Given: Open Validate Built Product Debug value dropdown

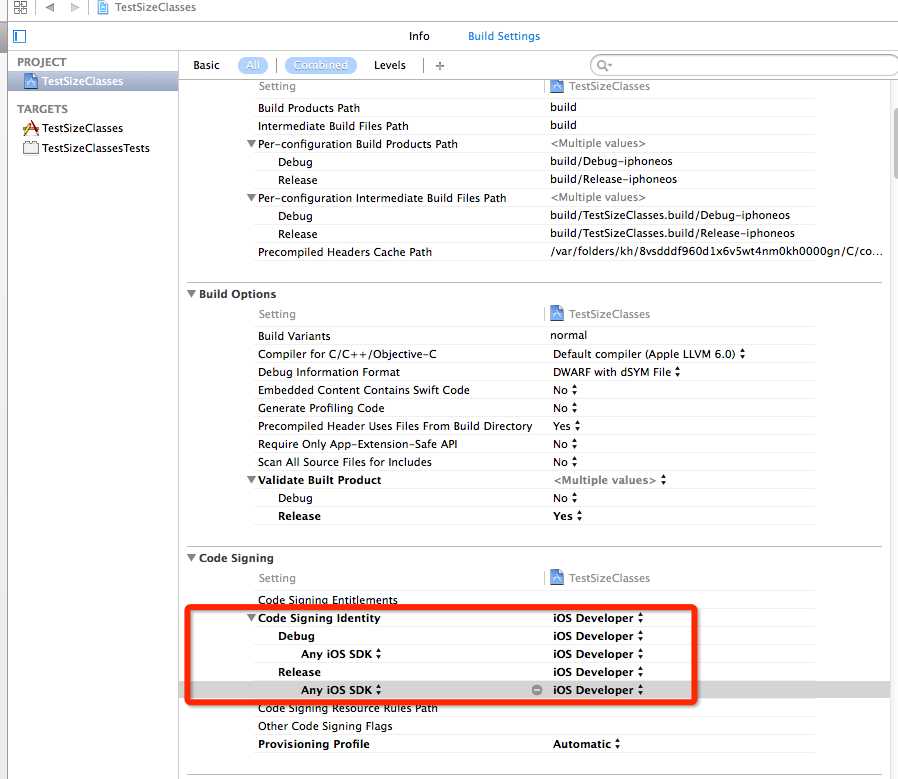Looking at the screenshot, I should pos(565,498).
